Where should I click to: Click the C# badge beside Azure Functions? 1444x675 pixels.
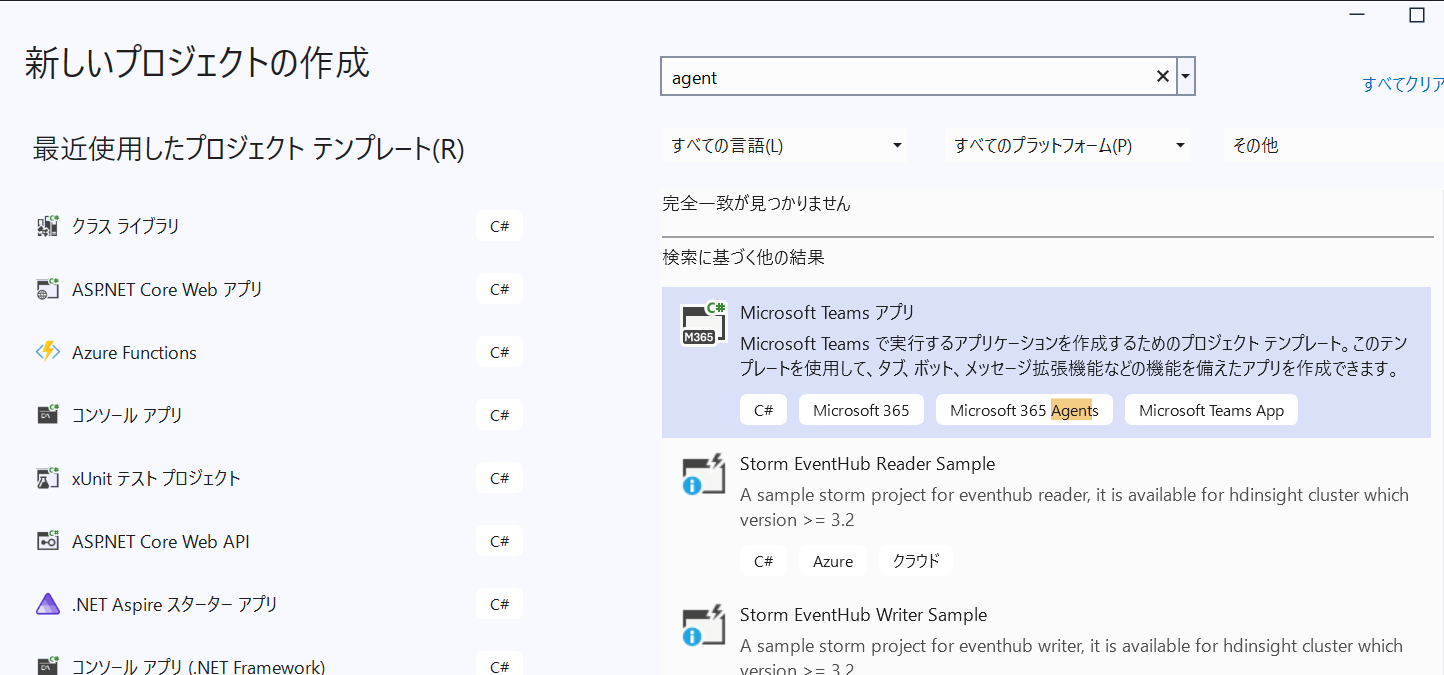pyautogui.click(x=499, y=352)
